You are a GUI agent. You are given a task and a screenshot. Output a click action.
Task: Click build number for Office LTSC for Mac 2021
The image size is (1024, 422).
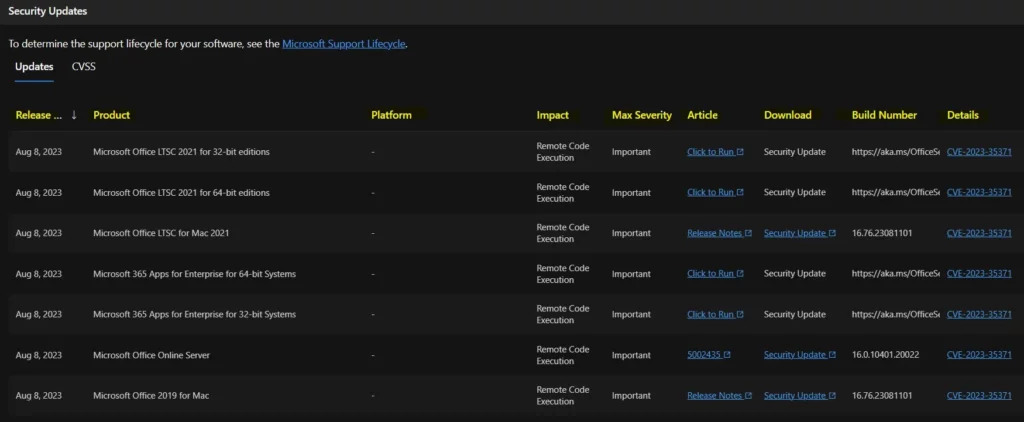point(882,233)
